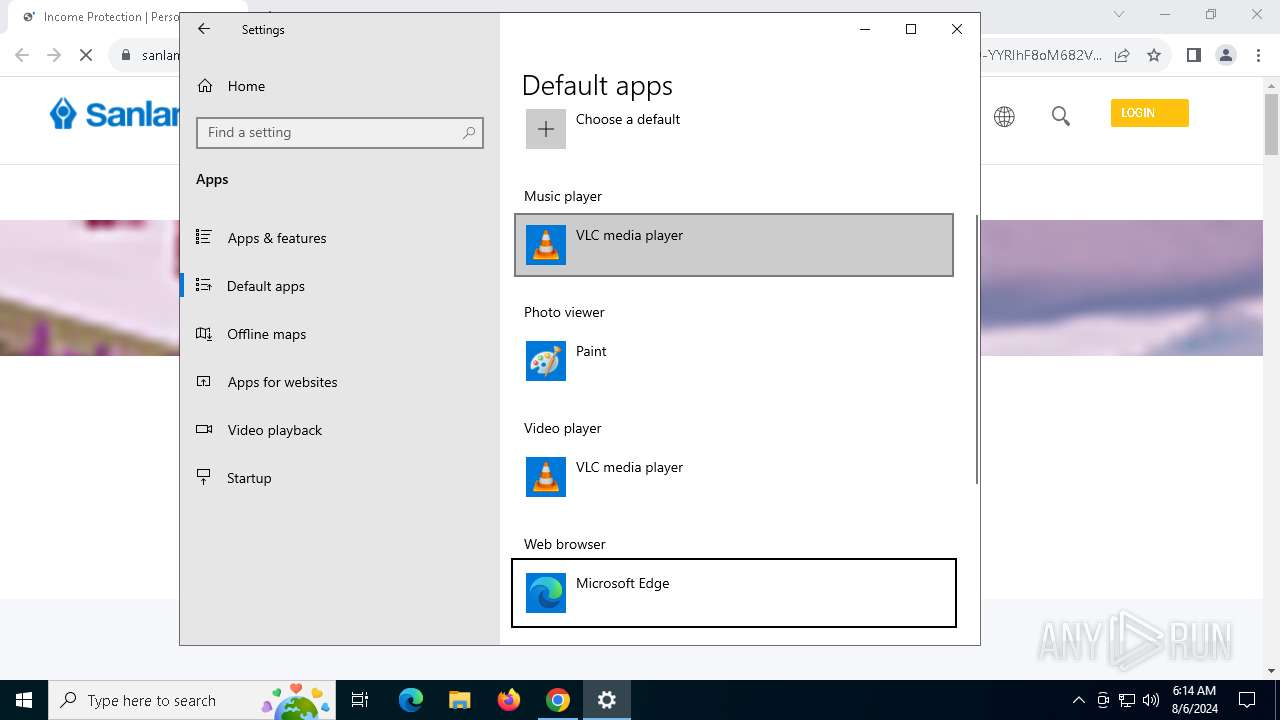Open the Windows Start menu

coord(24,700)
